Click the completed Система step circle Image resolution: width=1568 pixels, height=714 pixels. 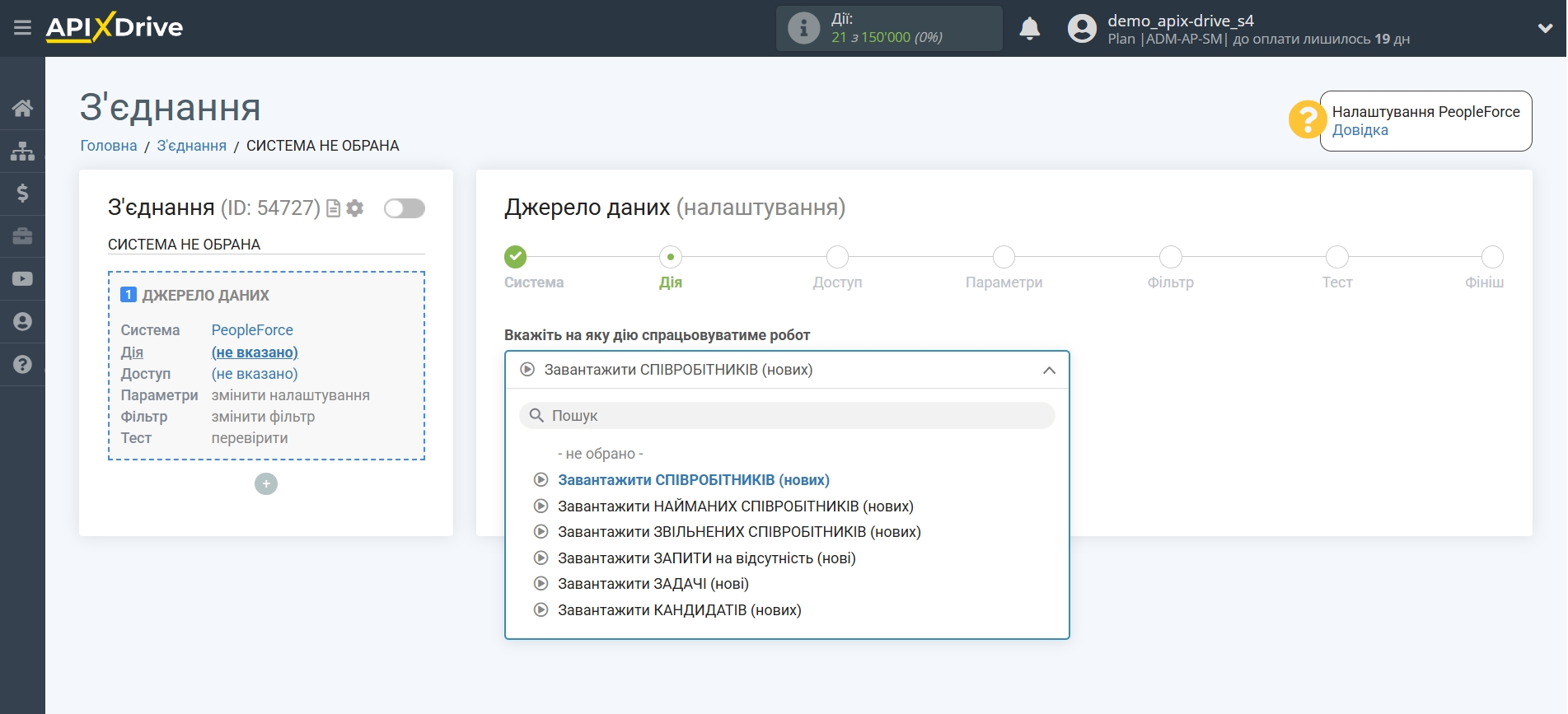pos(515,257)
